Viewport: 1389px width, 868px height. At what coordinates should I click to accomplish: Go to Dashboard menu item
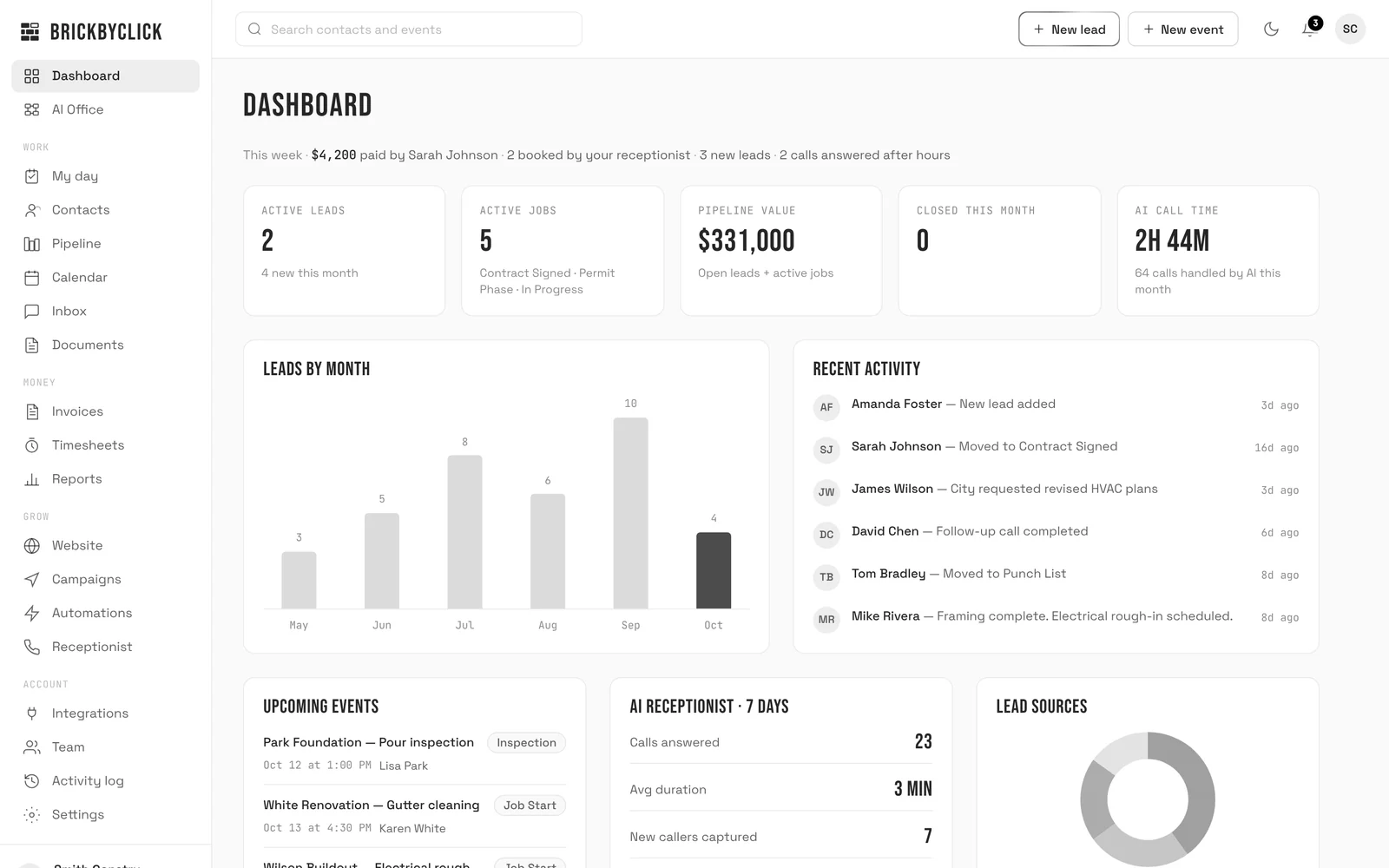[x=105, y=76]
